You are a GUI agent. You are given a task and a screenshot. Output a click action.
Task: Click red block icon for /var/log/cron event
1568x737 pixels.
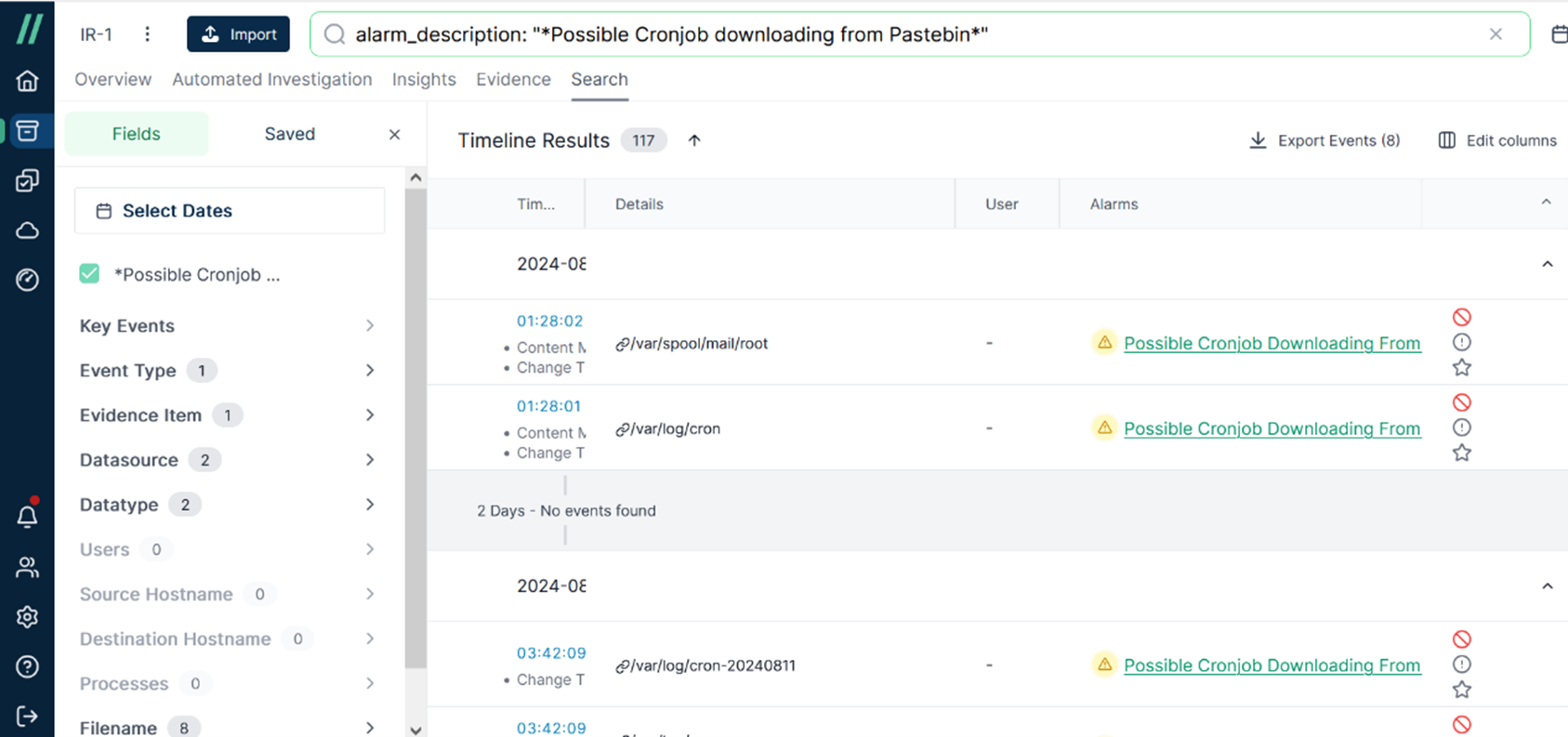[x=1462, y=402]
